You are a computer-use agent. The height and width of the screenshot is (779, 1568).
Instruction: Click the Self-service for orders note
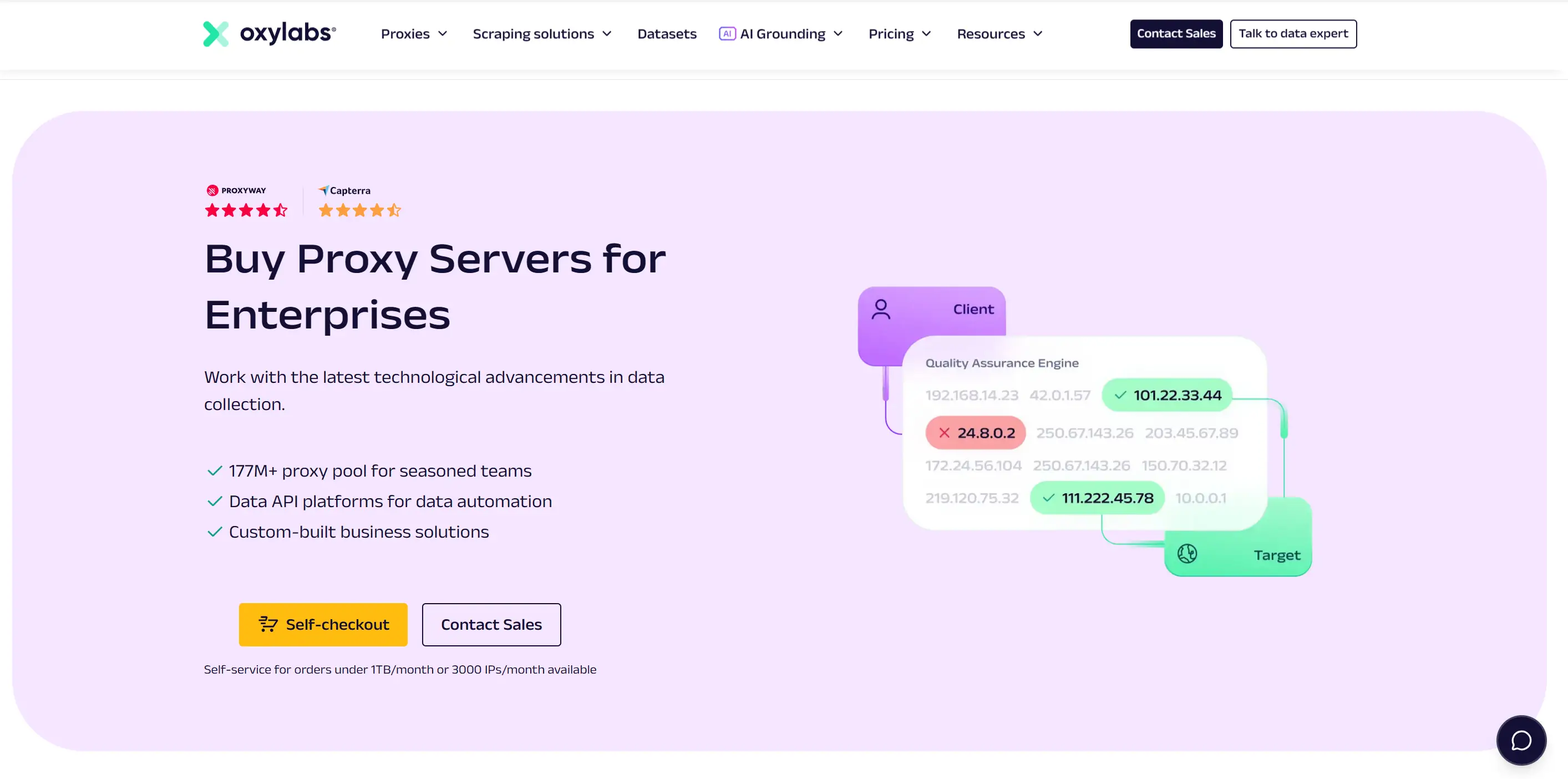(400, 669)
